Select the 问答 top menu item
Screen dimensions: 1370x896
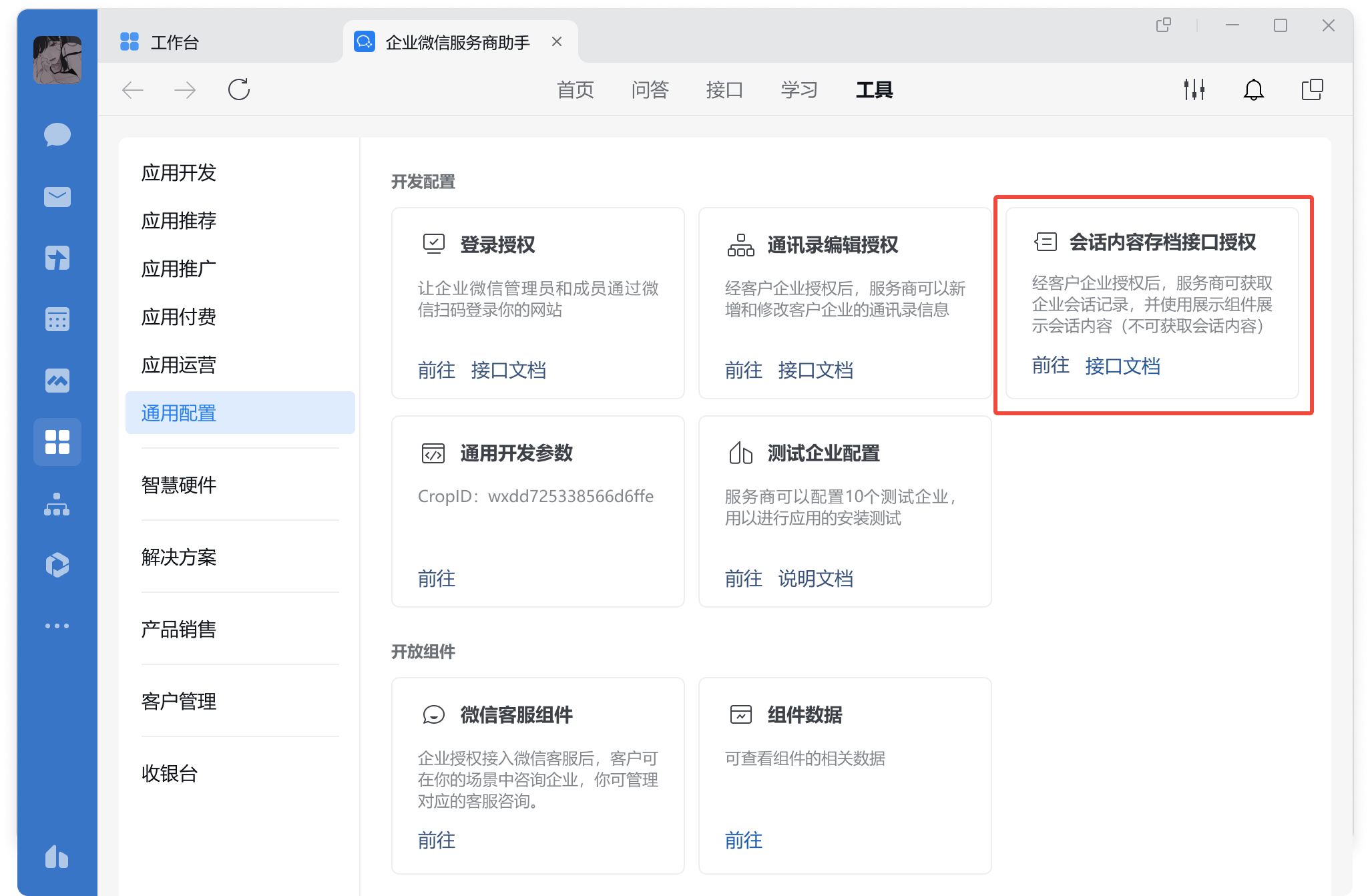point(650,89)
